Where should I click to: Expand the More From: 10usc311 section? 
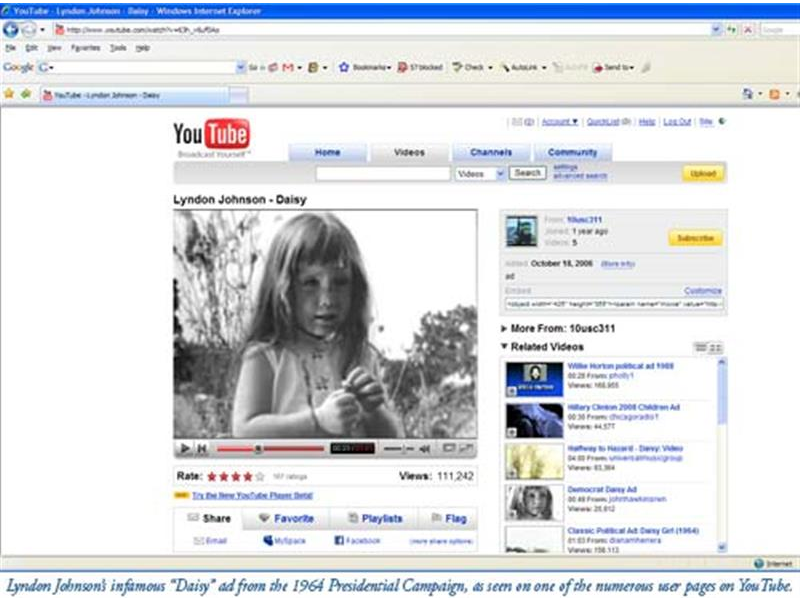pos(504,329)
